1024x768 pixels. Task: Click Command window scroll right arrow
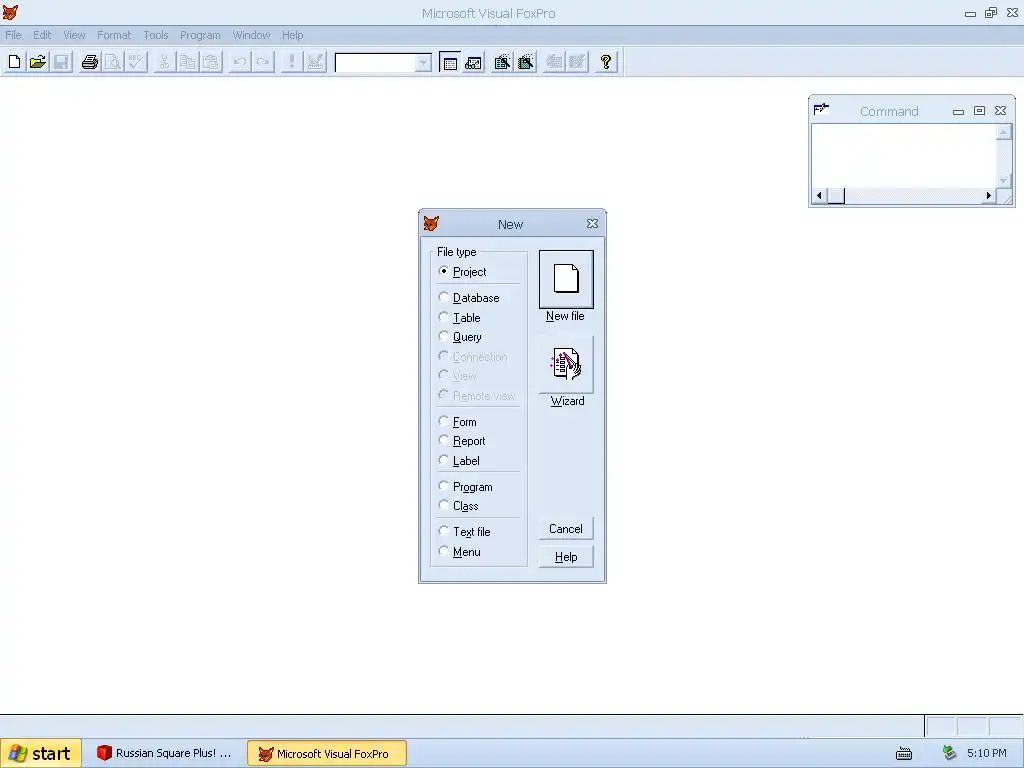[x=988, y=195]
